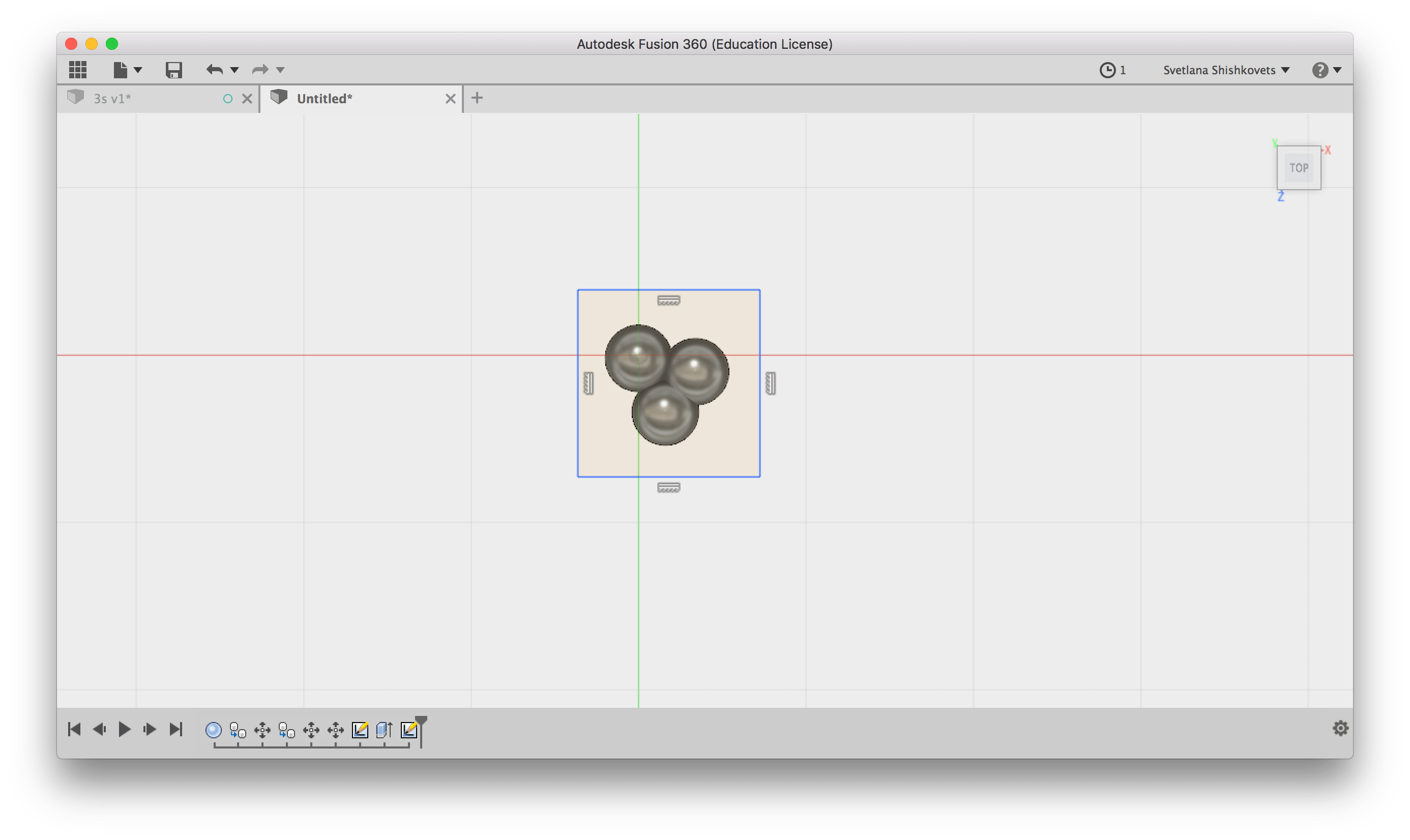Viewport: 1410px width, 840px height.
Task: Click the right edge constraint glyph of rectangle
Action: pos(770,383)
